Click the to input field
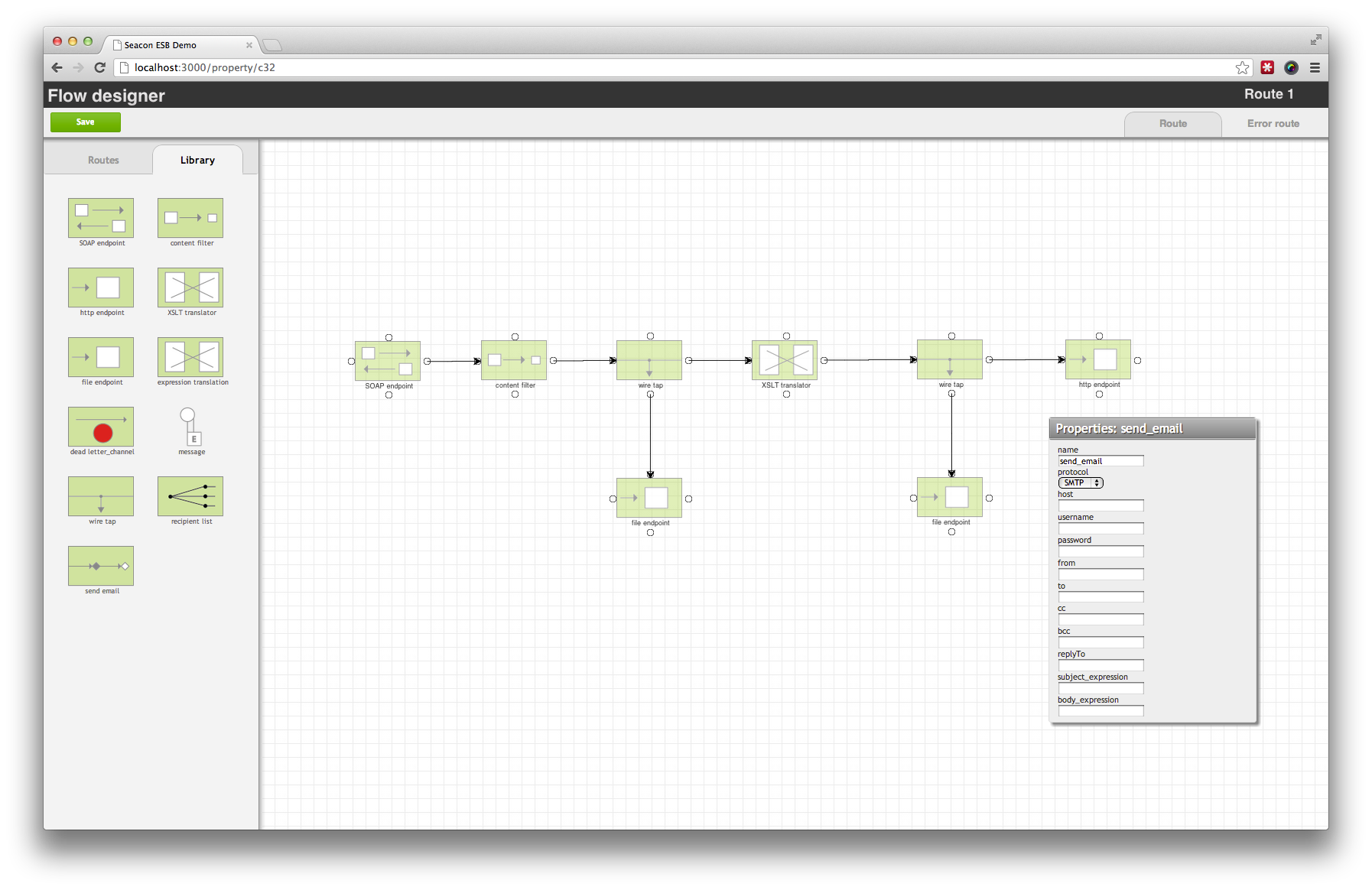This screenshot has height=890, width=1372. pyautogui.click(x=1101, y=596)
